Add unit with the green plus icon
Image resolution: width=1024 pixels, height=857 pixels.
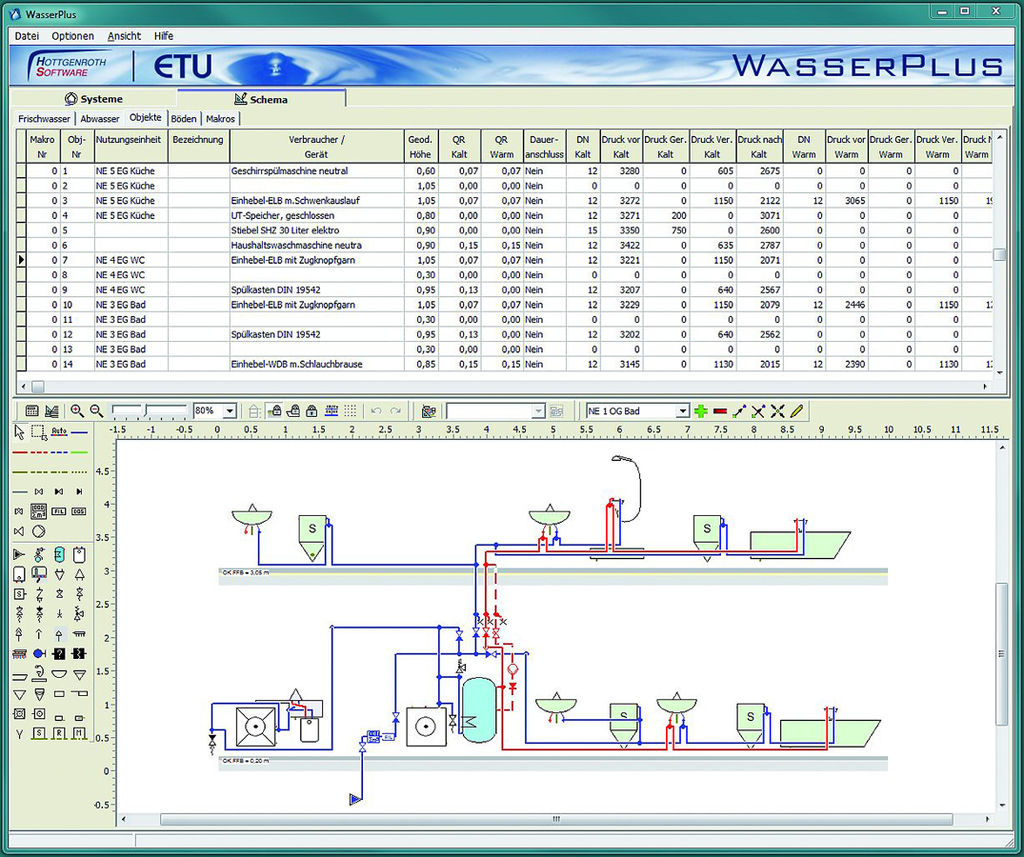[701, 411]
